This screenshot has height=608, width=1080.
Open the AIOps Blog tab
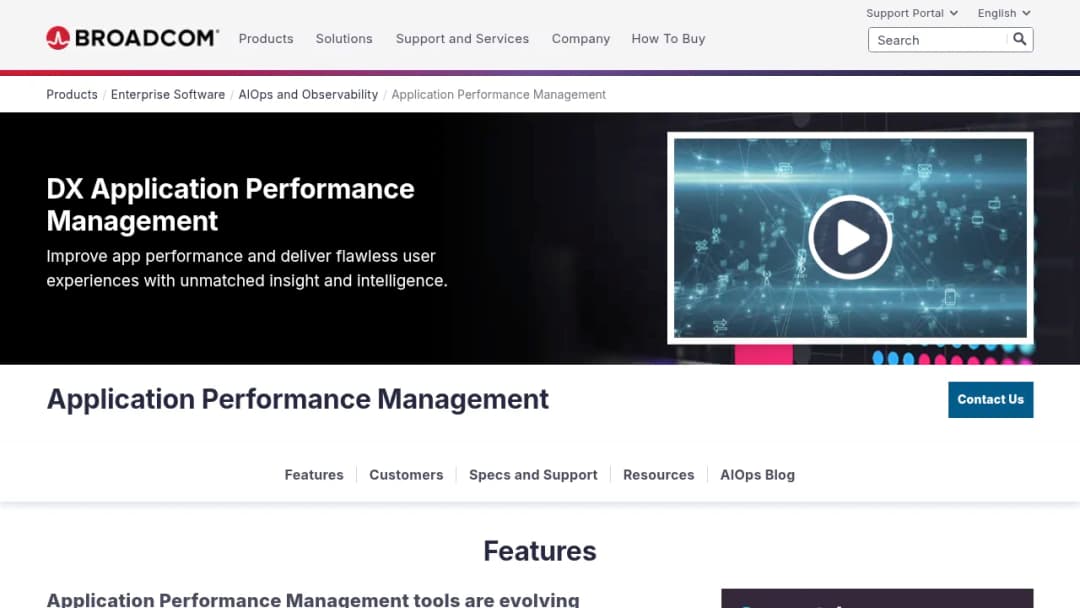tap(757, 474)
